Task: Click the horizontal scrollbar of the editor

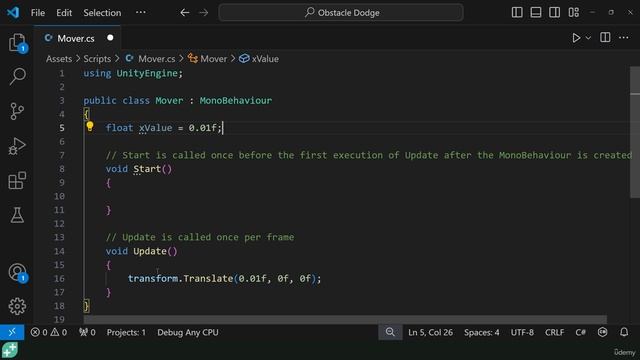Action: [x=345, y=319]
